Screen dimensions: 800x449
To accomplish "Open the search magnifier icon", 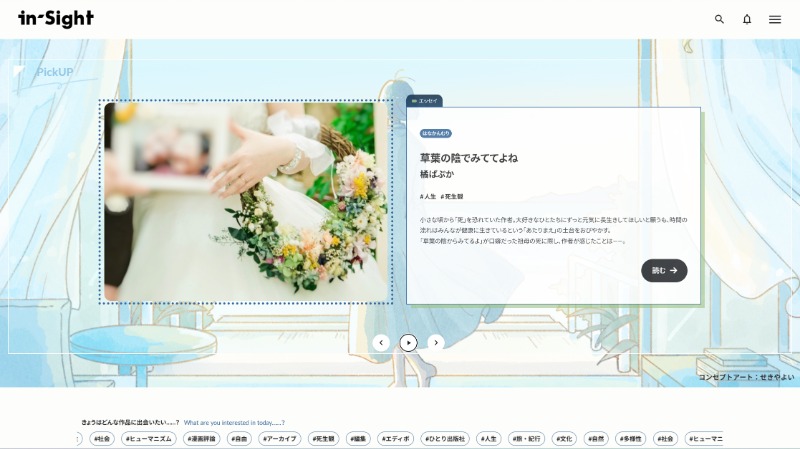I will coord(719,19).
